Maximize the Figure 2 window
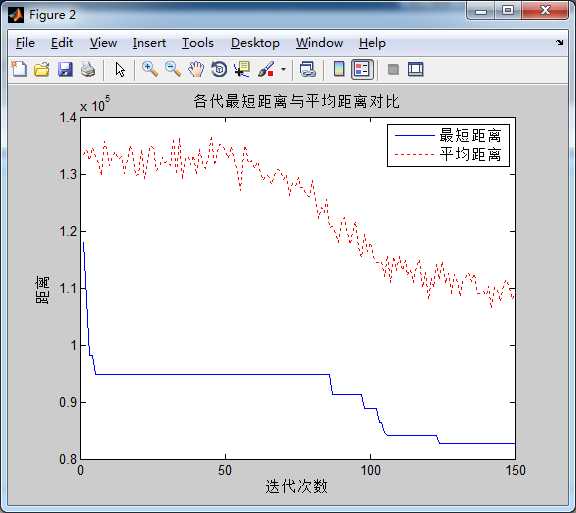Image resolution: width=576 pixels, height=513 pixels. pyautogui.click(x=508, y=11)
